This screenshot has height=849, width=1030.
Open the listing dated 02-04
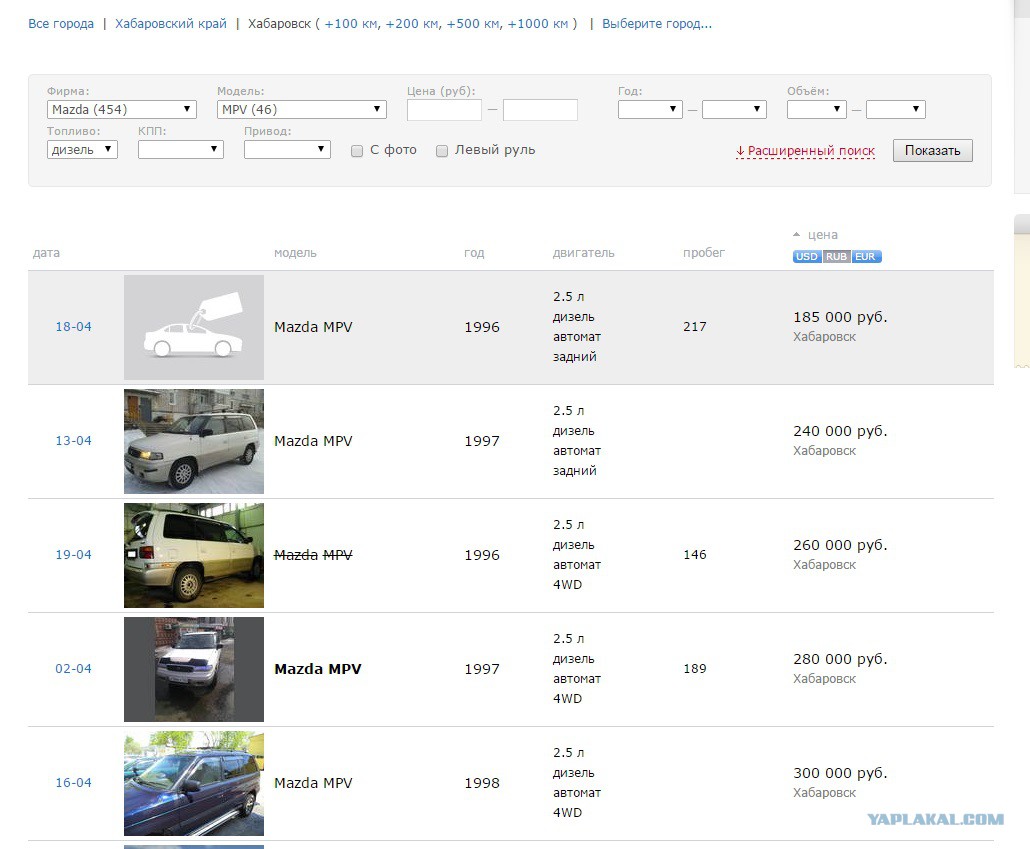point(74,669)
